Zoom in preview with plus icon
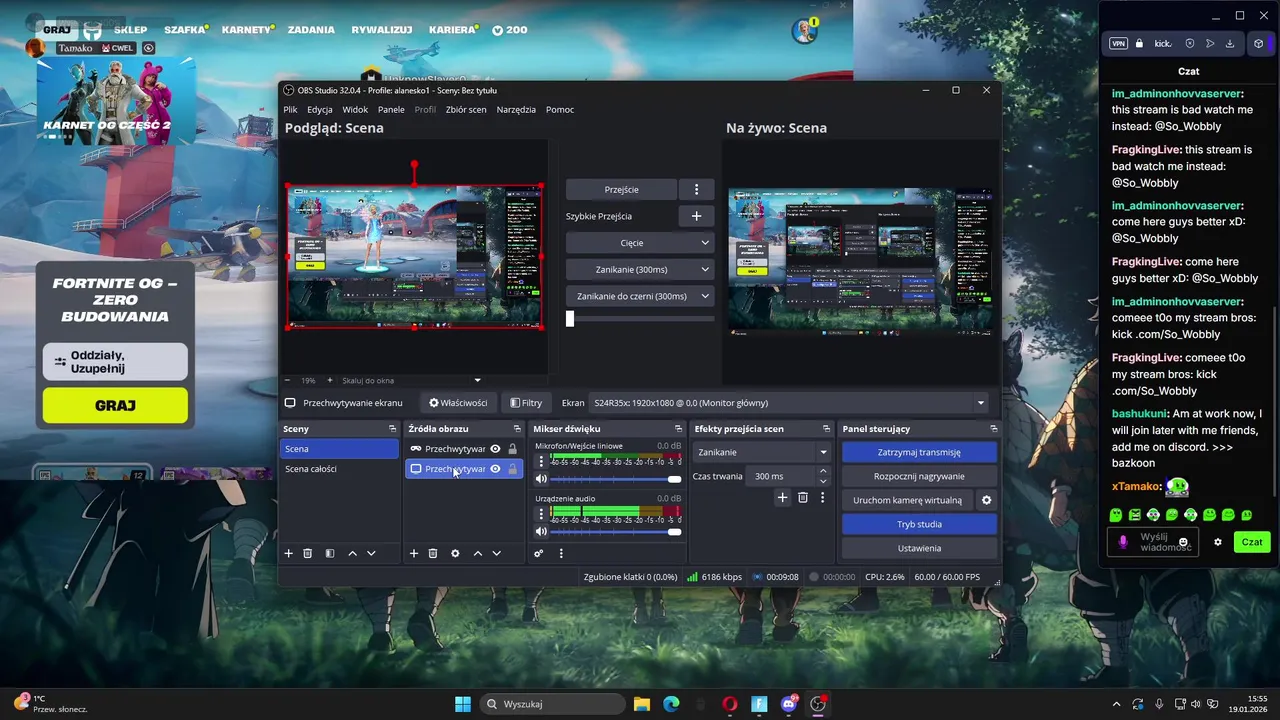1280x720 pixels. 330,380
